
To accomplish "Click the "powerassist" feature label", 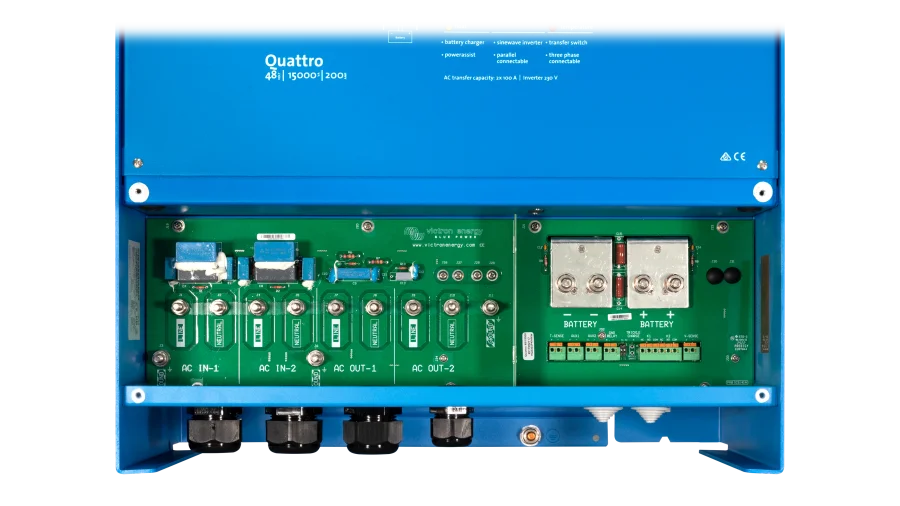I will 460,55.
